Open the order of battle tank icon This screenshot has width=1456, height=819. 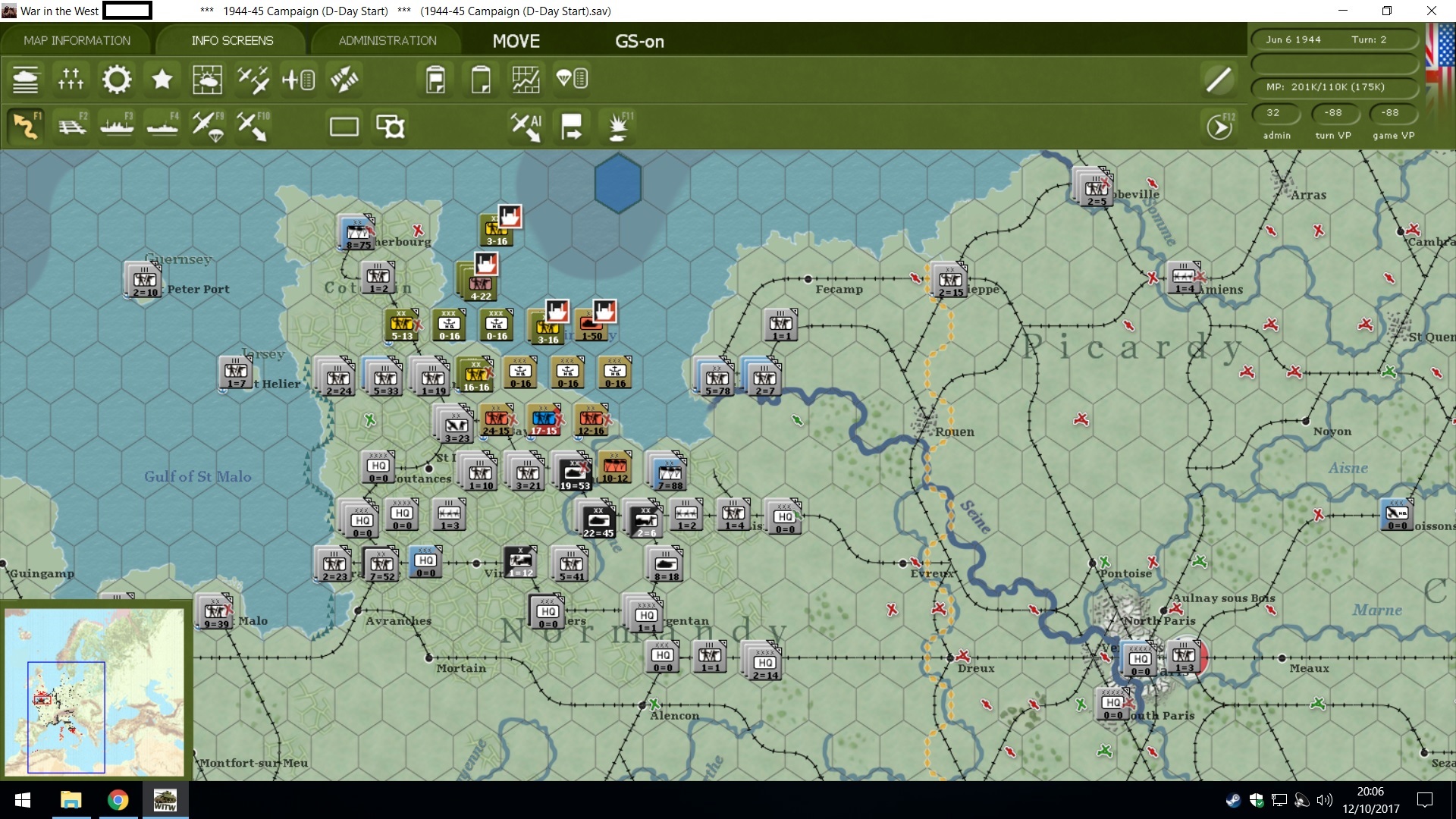click(25, 80)
